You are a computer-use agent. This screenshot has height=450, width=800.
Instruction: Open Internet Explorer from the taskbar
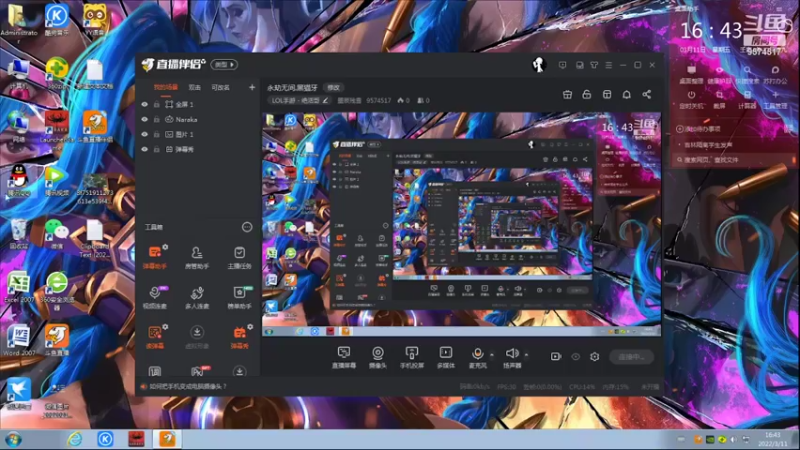74,439
